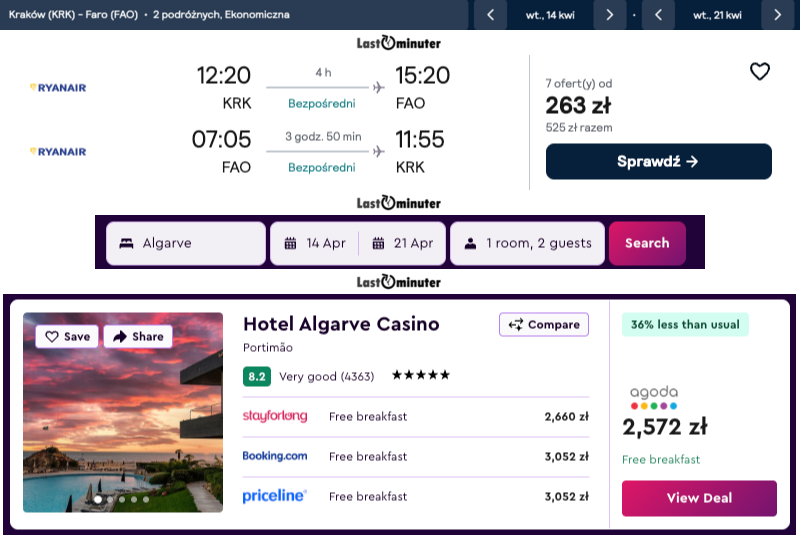Screen dimensions: 800x535
Task: Open the Hotel Algarve Casino title link
Action: [341, 324]
